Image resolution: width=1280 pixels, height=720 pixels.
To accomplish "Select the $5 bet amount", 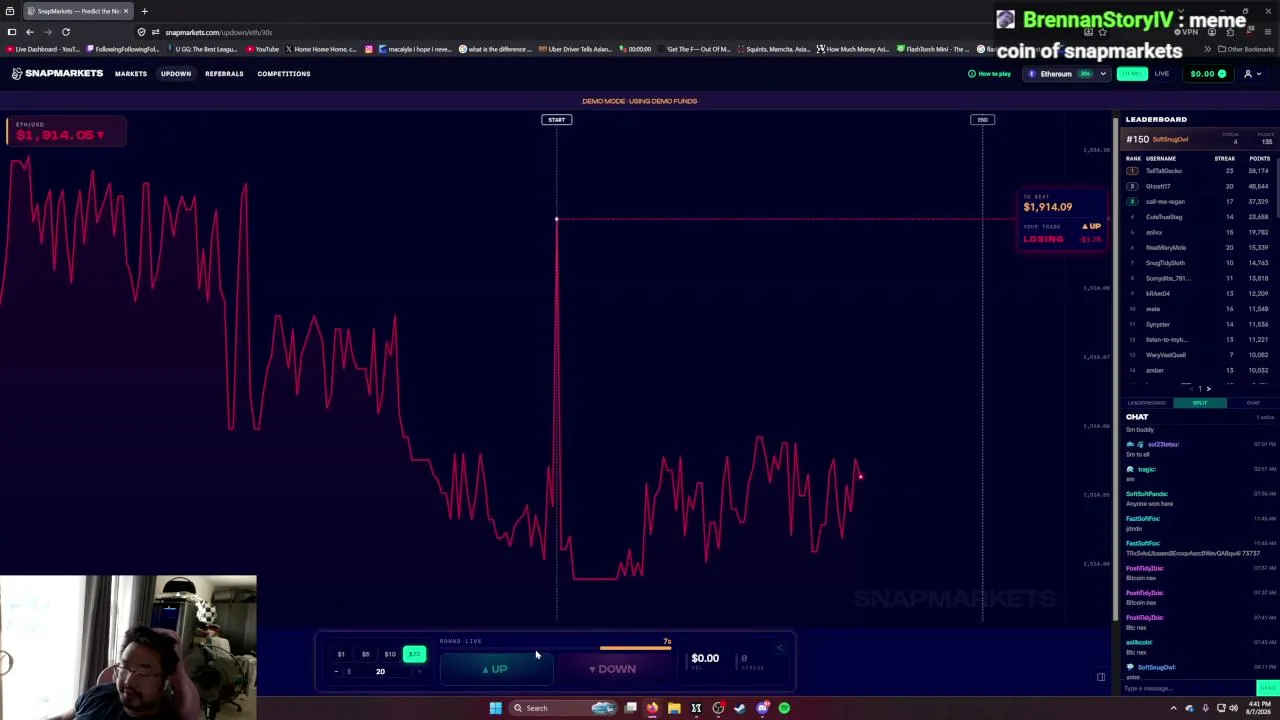I will (x=365, y=654).
